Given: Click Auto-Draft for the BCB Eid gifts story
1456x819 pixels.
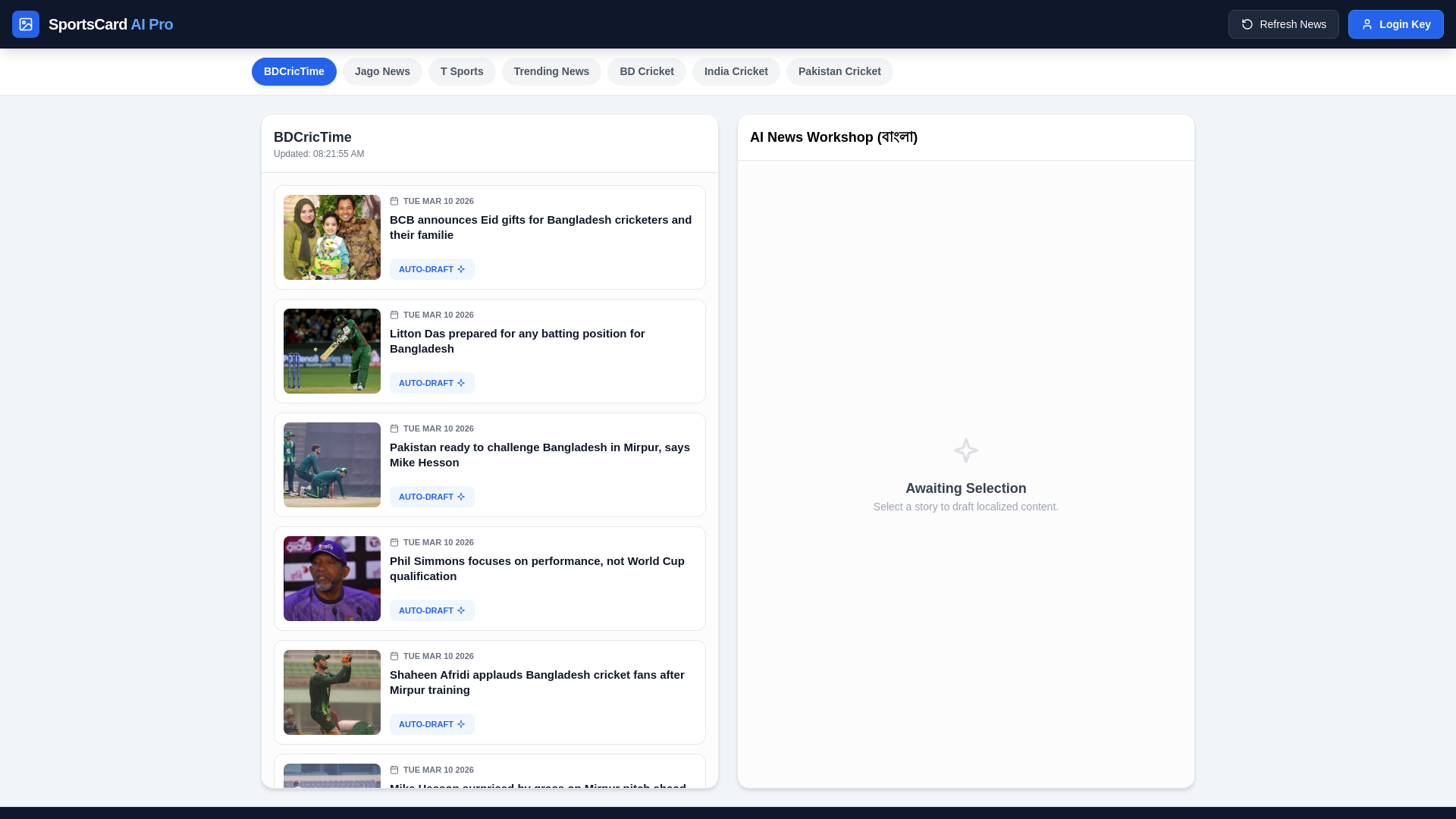Looking at the screenshot, I should point(432,269).
